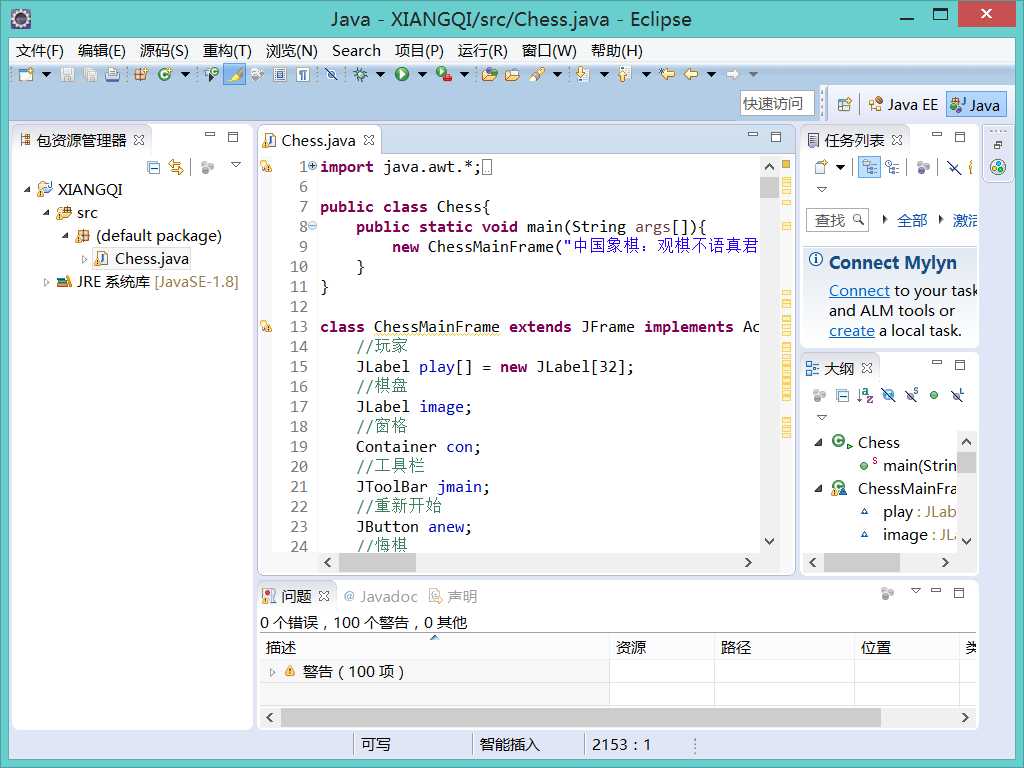1024x768 pixels.
Task: Switch to Java perspective button
Action: tap(976, 105)
